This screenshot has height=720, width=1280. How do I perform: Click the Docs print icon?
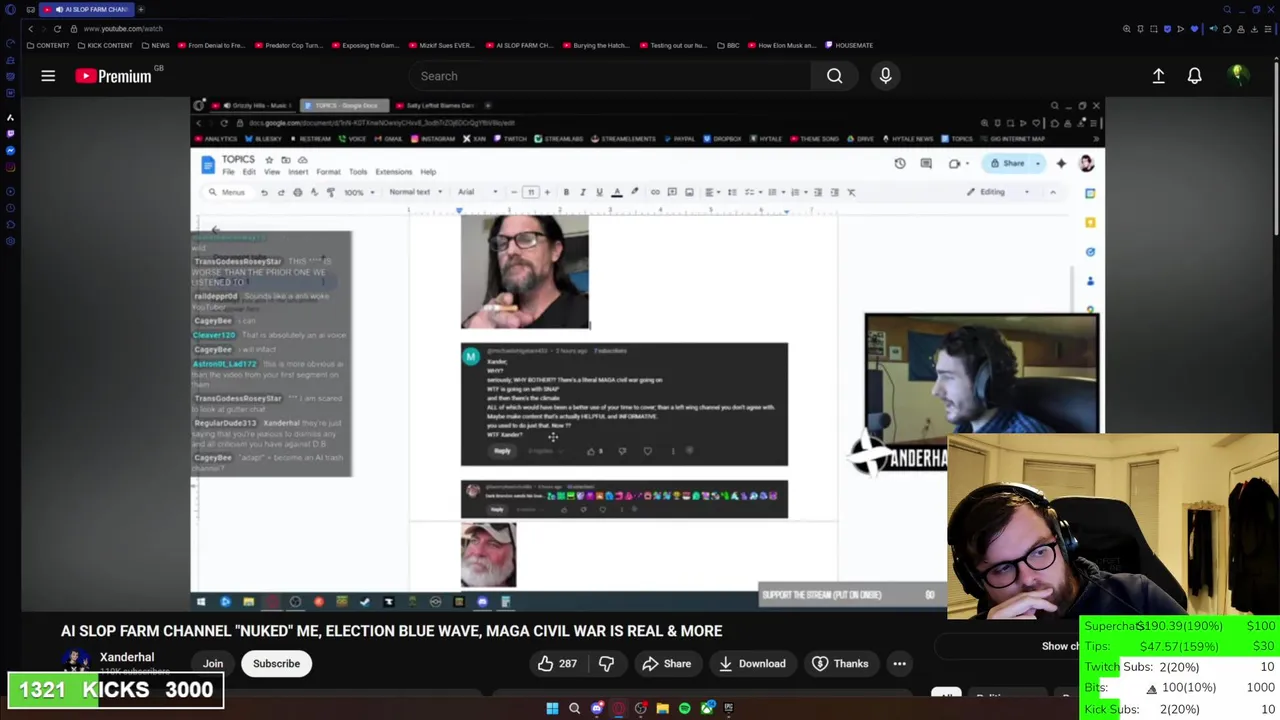pyautogui.click(x=297, y=192)
